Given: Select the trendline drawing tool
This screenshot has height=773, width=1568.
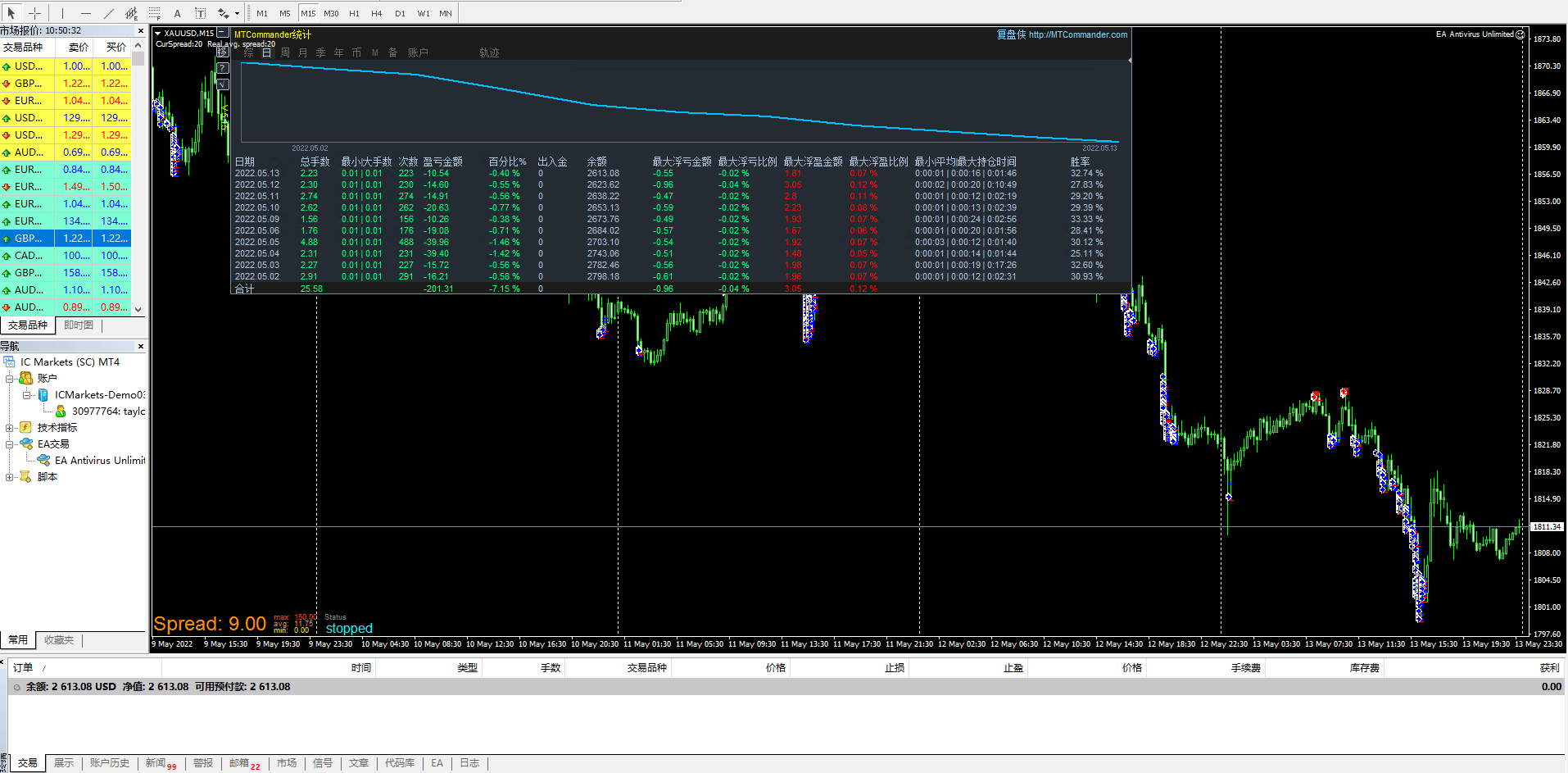Looking at the screenshot, I should pyautogui.click(x=109, y=13).
